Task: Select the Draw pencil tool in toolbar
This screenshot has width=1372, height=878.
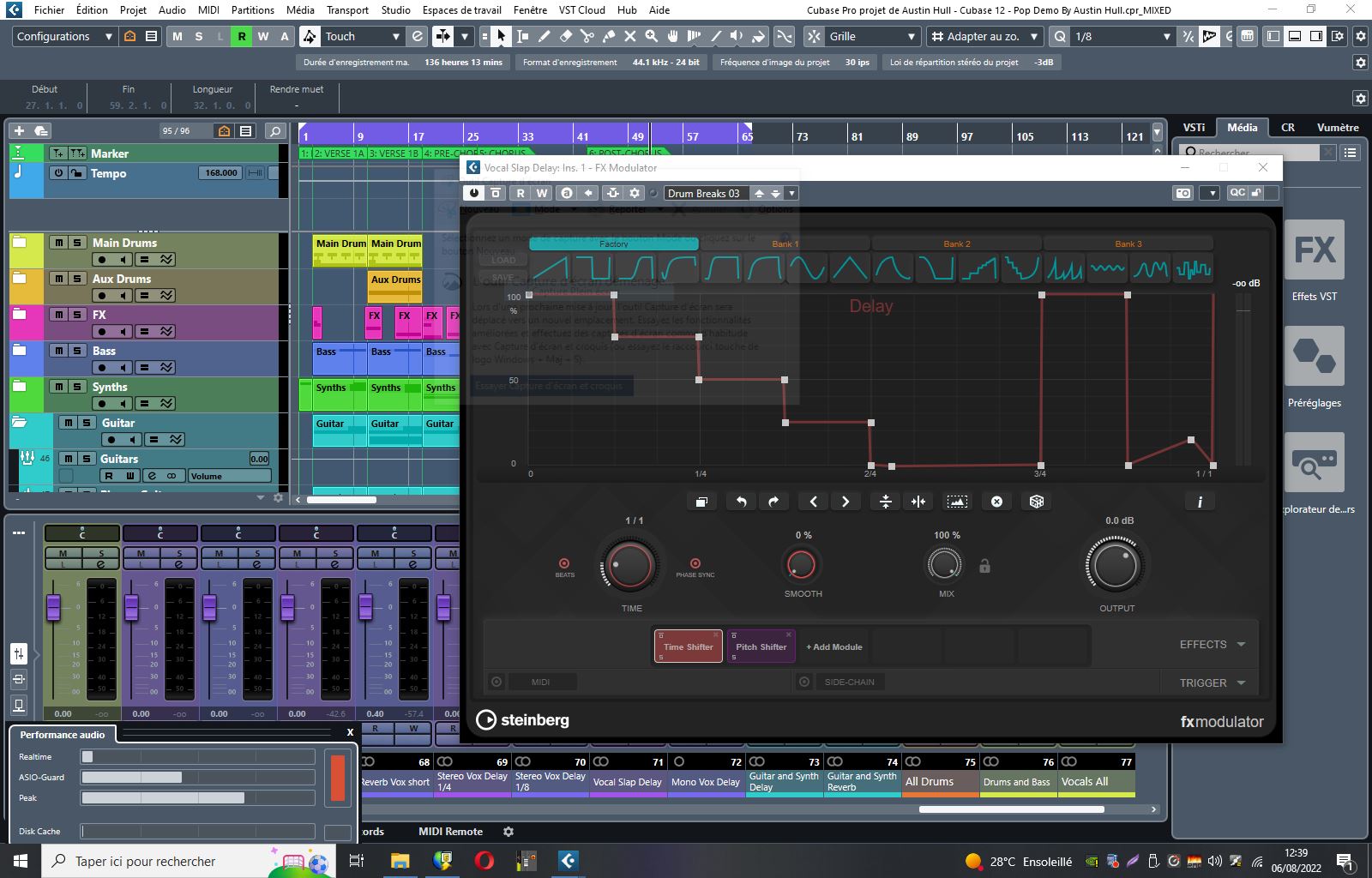Action: click(x=544, y=36)
